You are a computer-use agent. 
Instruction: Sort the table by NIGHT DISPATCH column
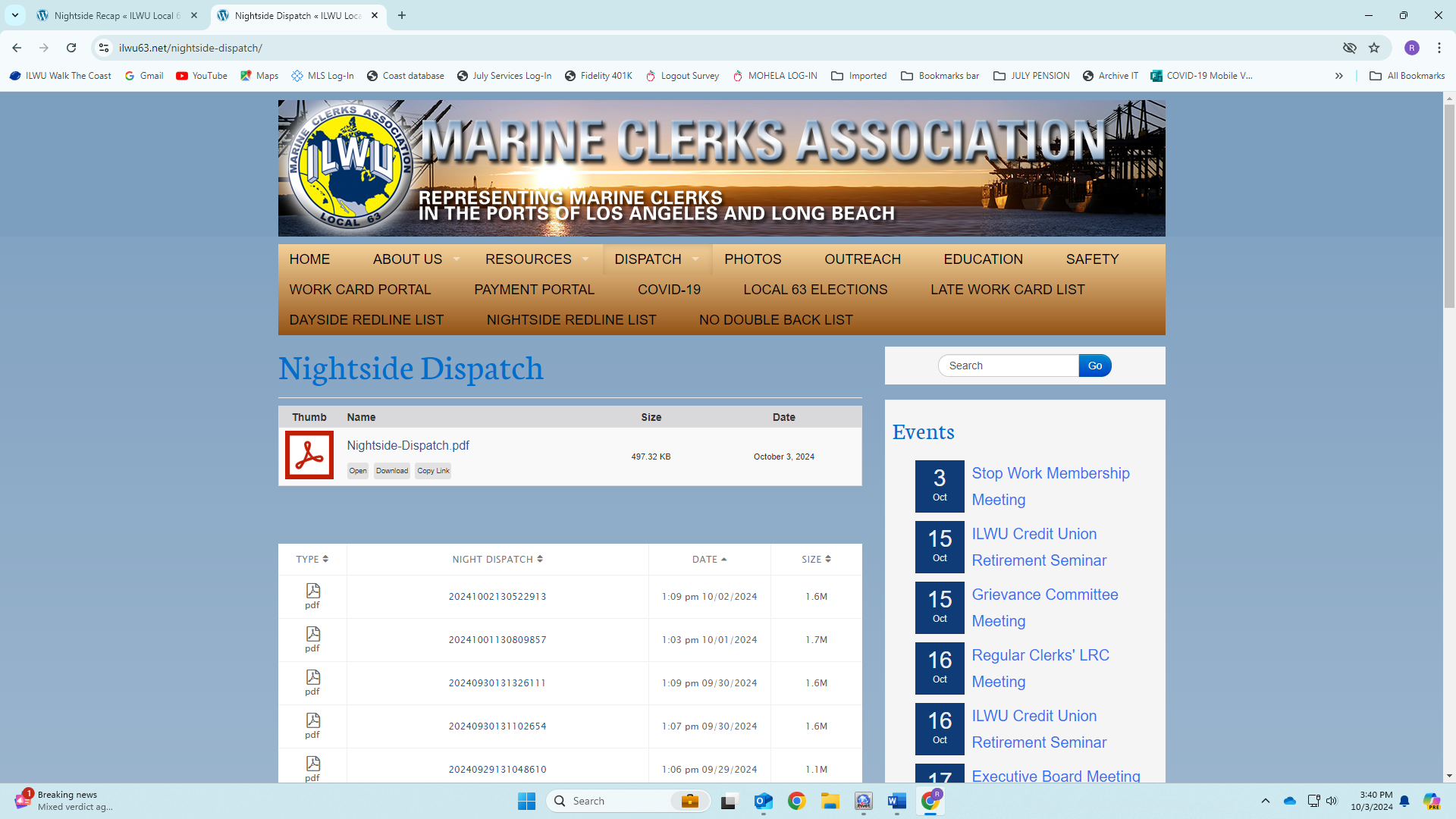(497, 559)
